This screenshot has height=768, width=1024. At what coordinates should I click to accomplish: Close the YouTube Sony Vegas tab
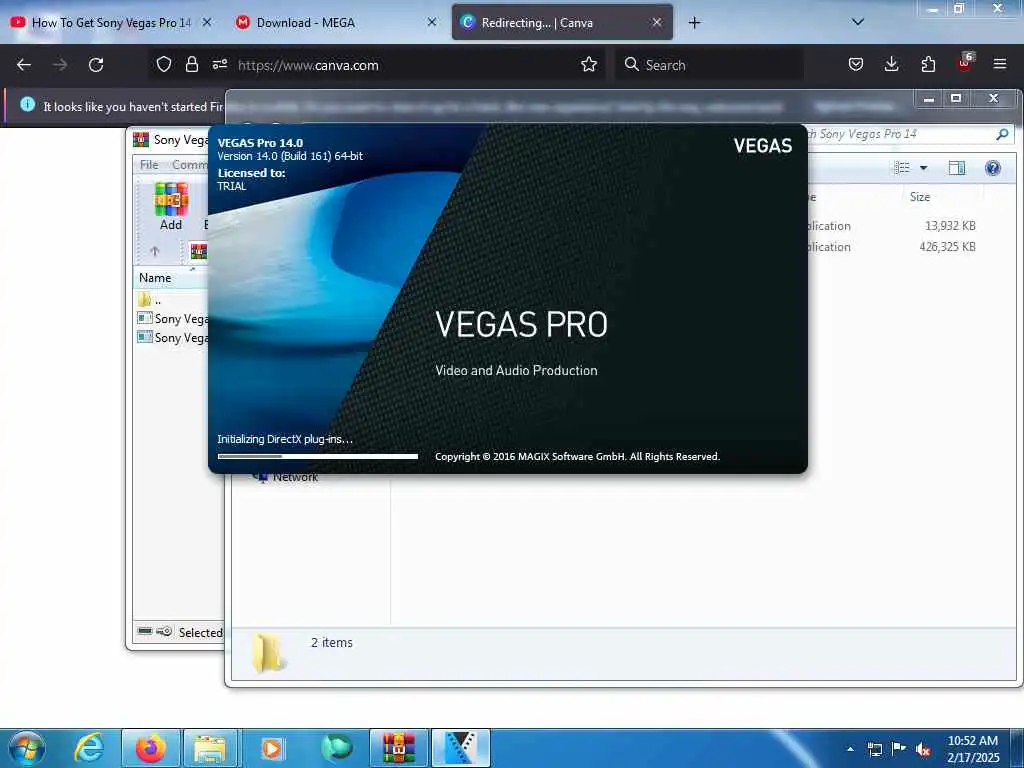207,22
